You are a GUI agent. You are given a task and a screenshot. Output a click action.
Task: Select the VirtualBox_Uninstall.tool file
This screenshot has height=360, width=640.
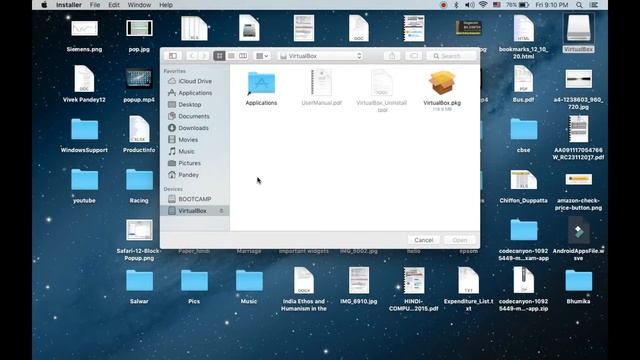click(x=382, y=91)
